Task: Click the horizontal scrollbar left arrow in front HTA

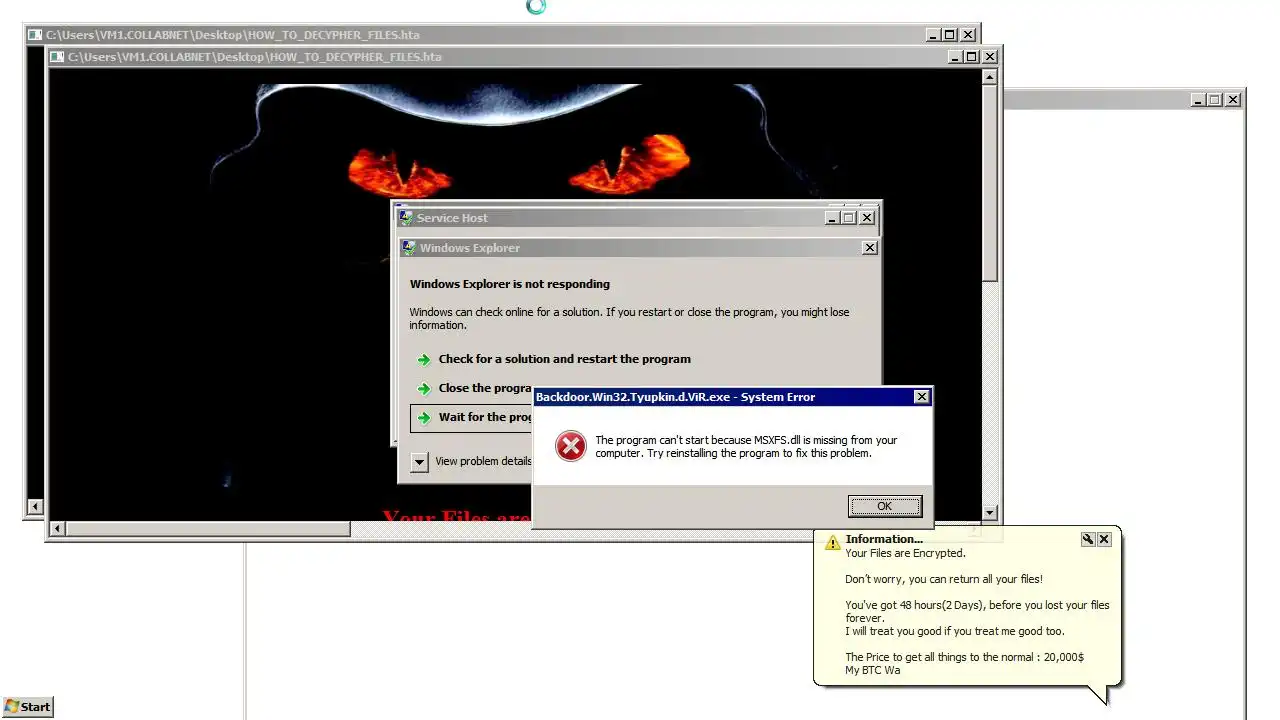Action: [x=57, y=528]
